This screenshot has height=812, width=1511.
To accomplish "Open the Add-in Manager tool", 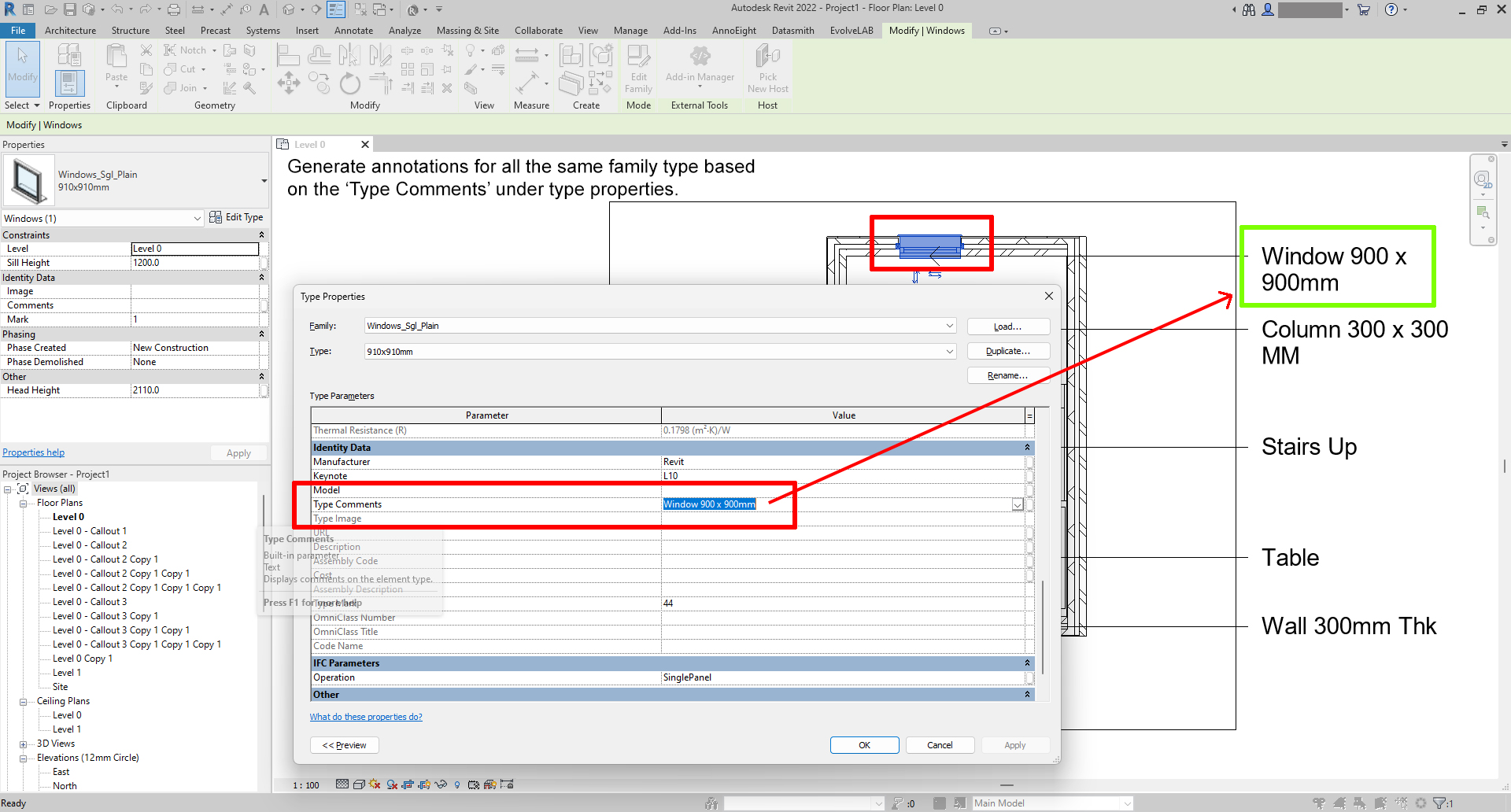I will pyautogui.click(x=700, y=65).
